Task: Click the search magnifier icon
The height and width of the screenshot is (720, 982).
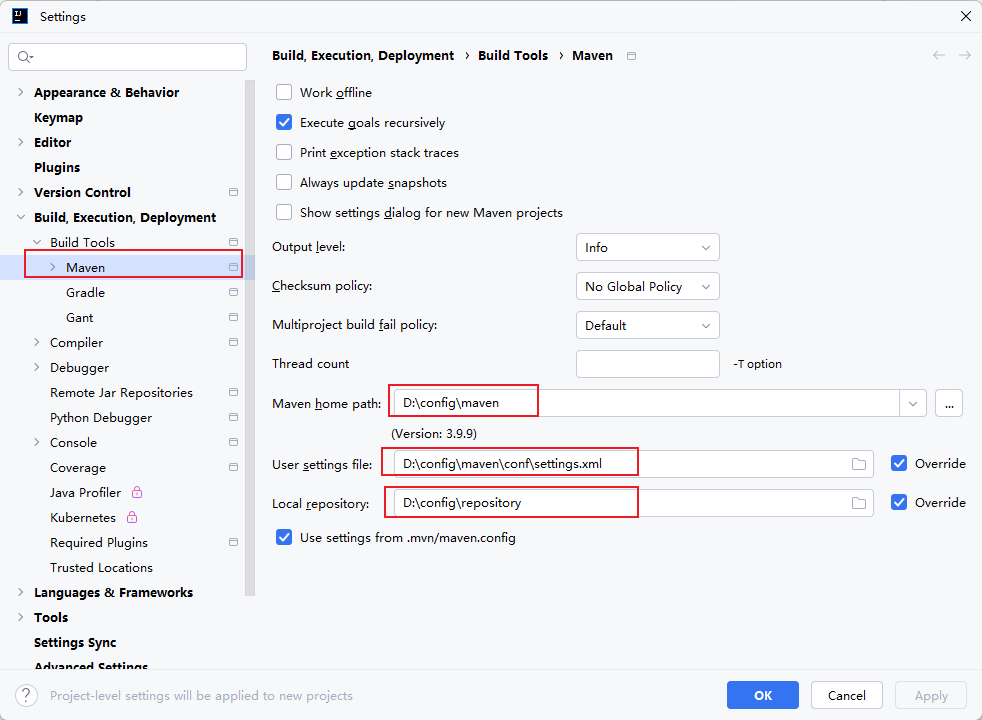Action: point(24,57)
